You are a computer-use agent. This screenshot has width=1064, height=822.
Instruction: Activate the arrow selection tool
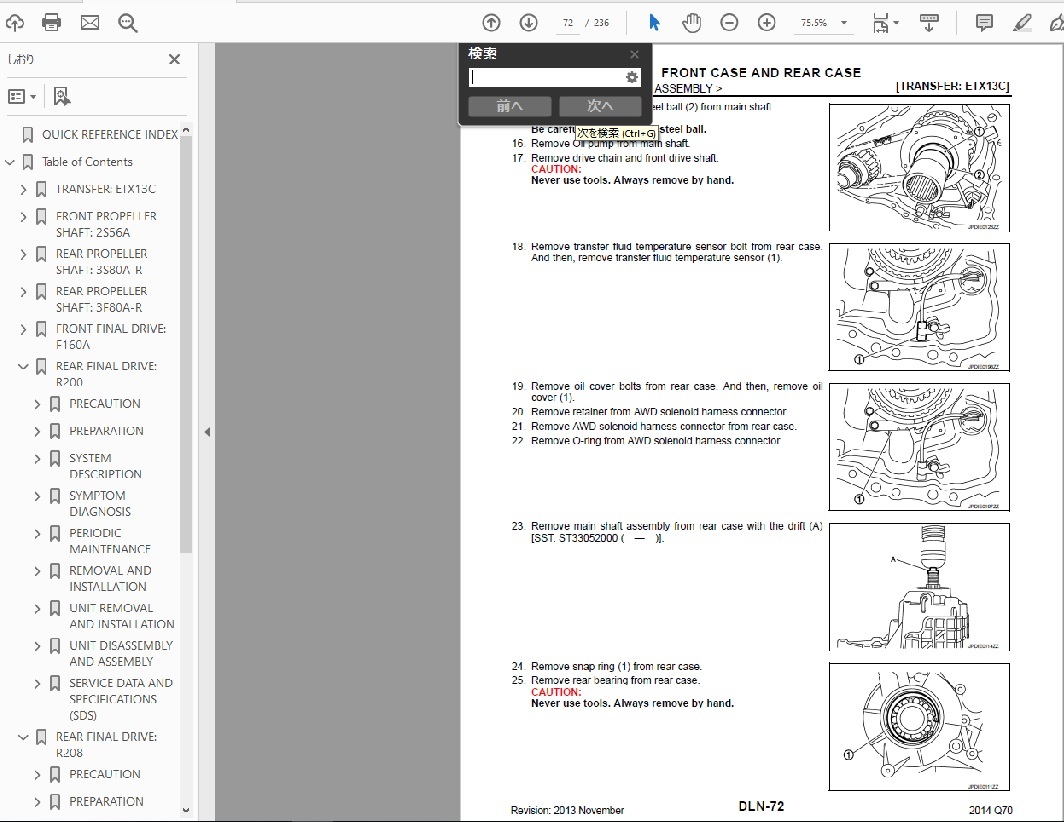tap(654, 22)
